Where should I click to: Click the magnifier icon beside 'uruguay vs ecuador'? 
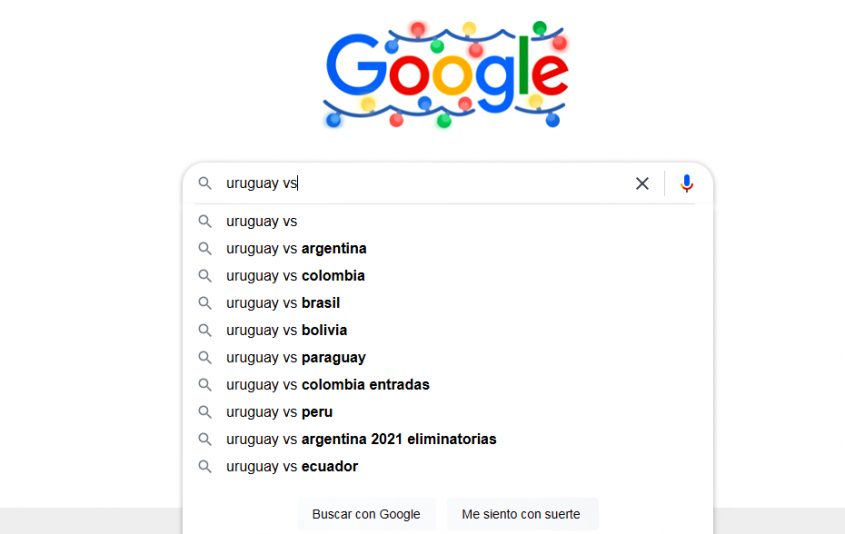pyautogui.click(x=205, y=466)
